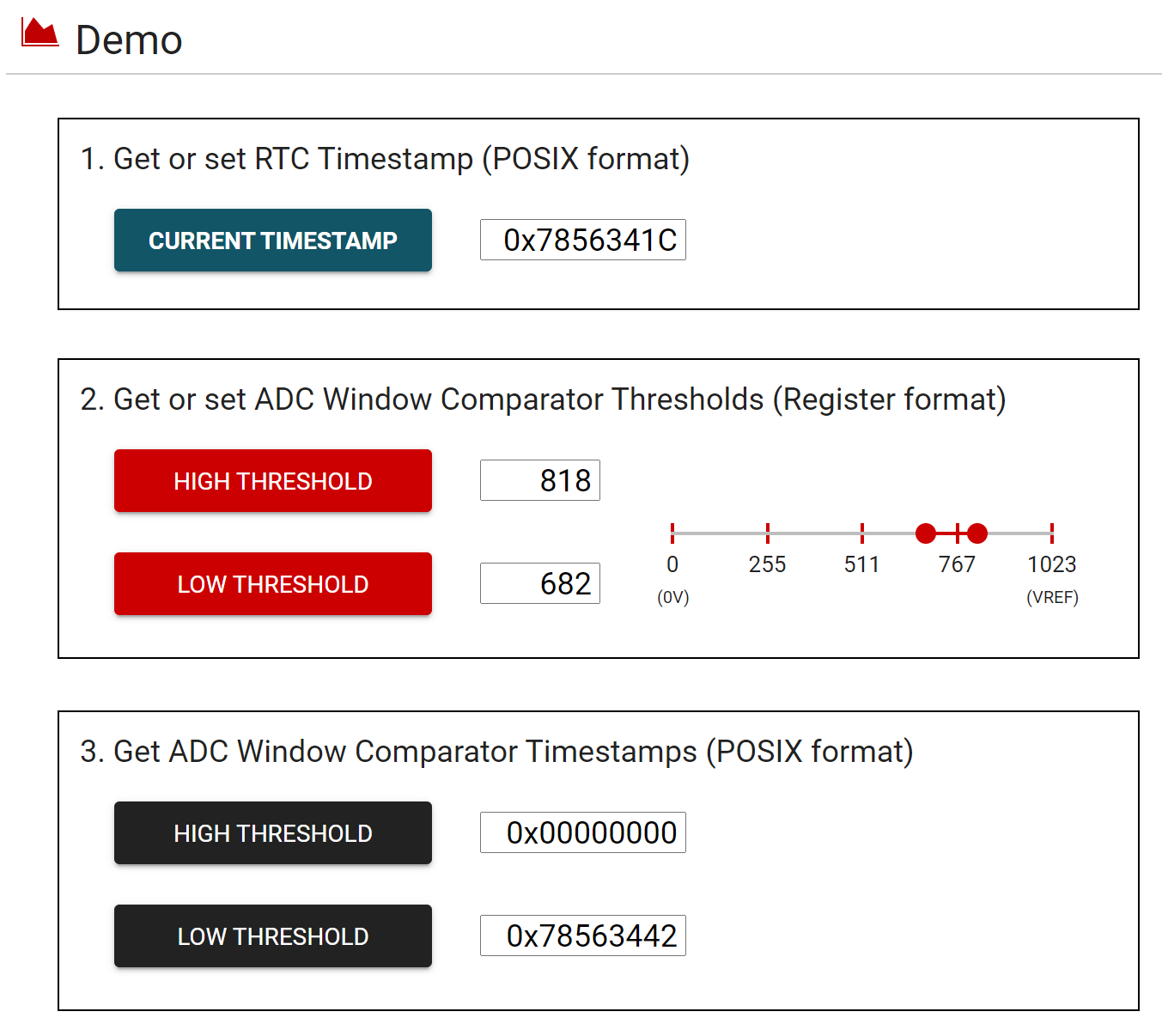
Task: Click the black LOW THRESHOLD timestamp button
Action: [x=272, y=936]
